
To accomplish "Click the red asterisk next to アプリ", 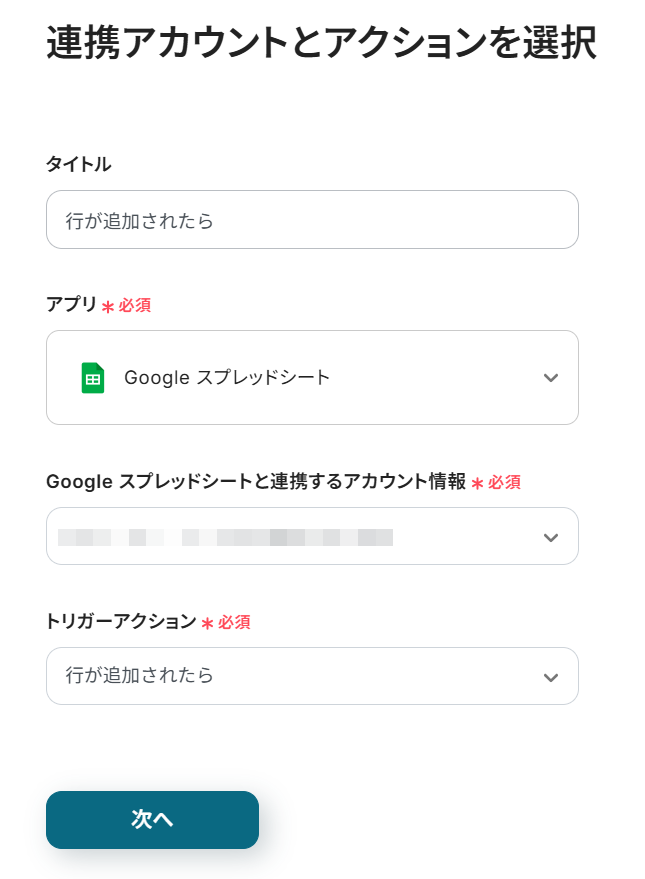I will (x=108, y=307).
